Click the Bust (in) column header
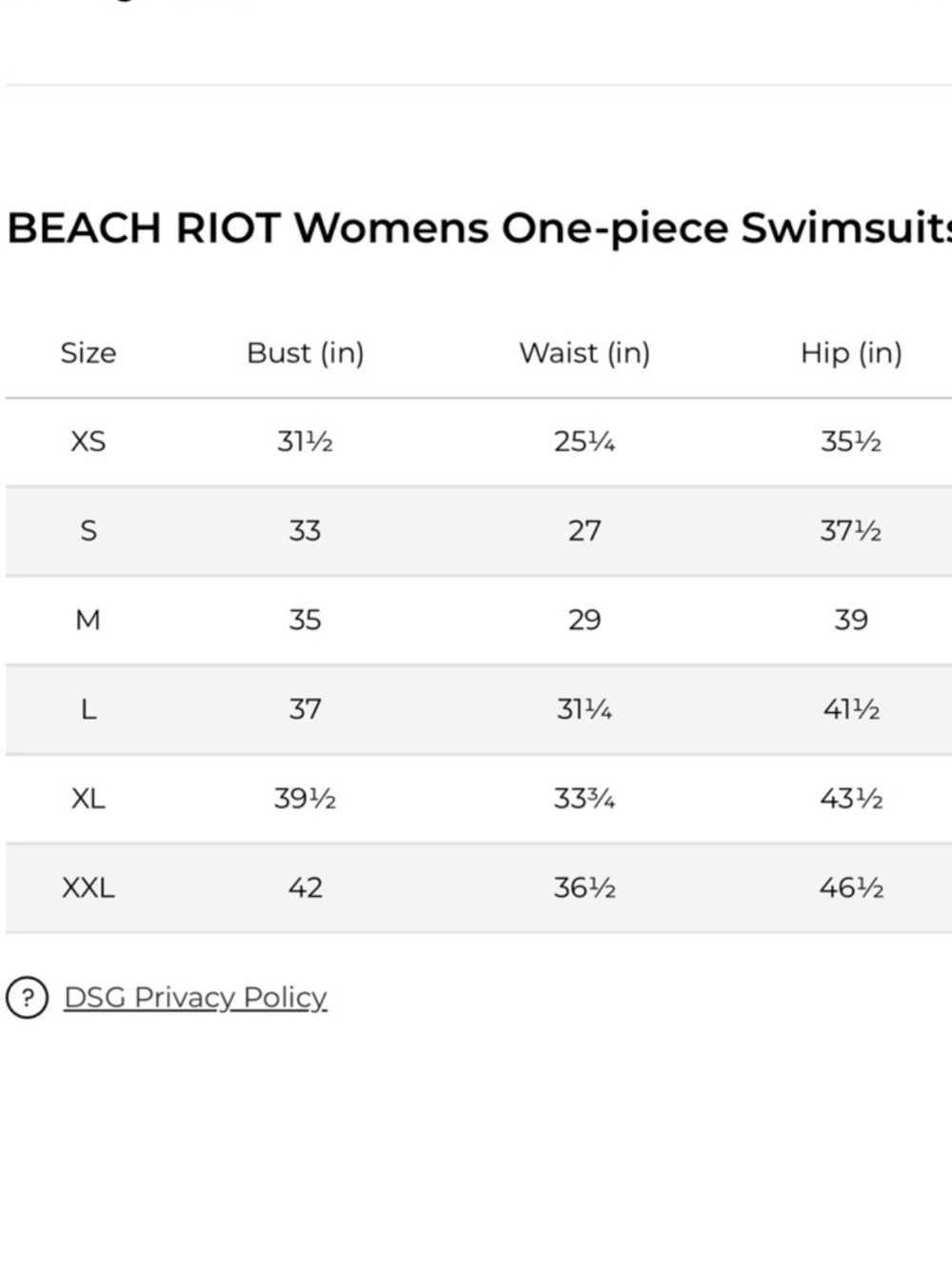The height and width of the screenshot is (1269, 952). pyautogui.click(x=306, y=353)
